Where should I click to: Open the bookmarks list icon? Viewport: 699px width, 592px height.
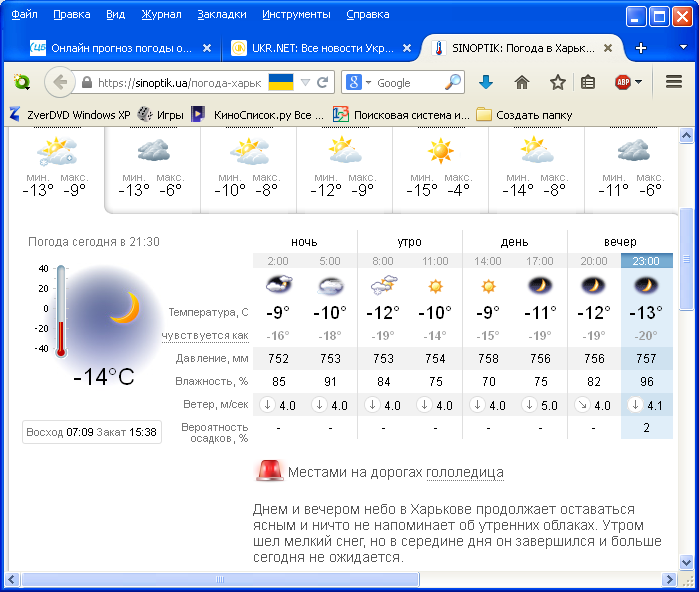coord(588,82)
